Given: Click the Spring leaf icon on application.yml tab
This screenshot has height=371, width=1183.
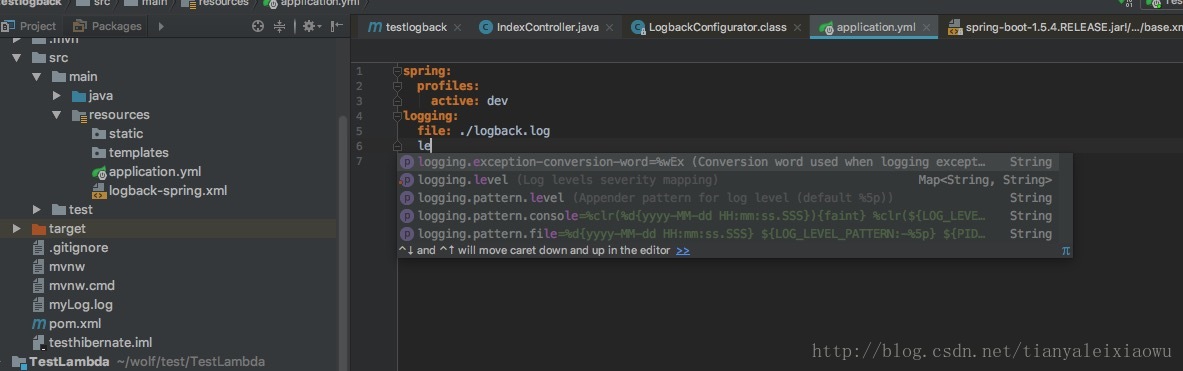Looking at the screenshot, I should pyautogui.click(x=826, y=27).
